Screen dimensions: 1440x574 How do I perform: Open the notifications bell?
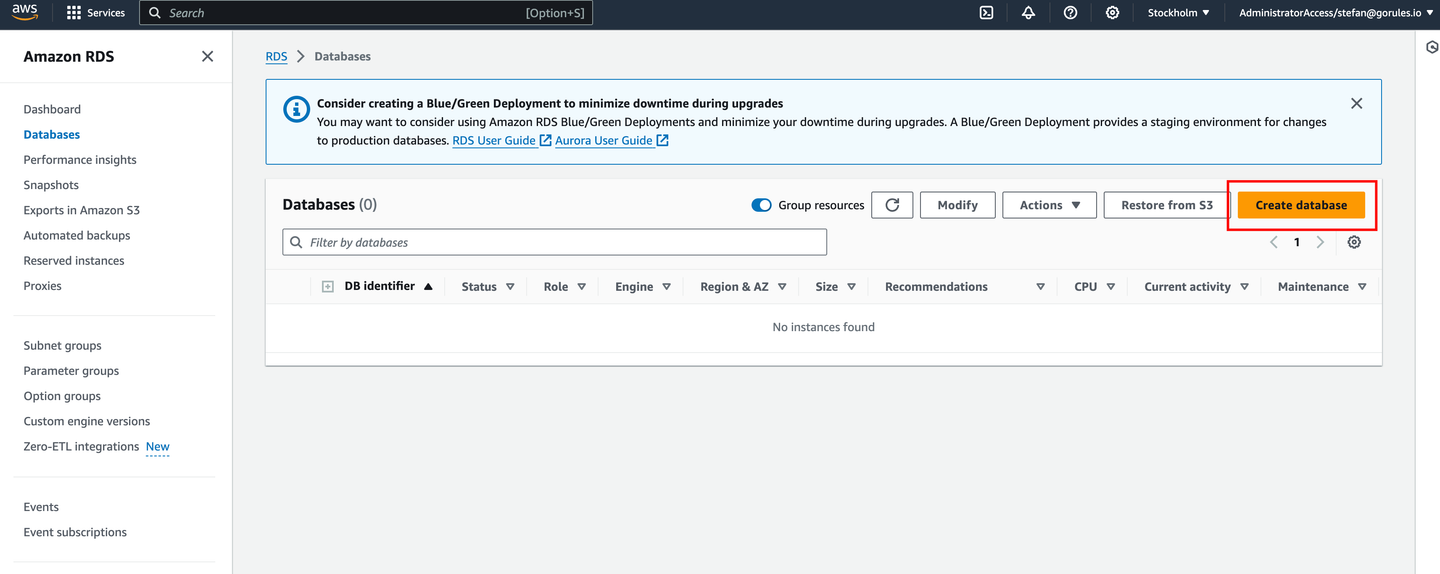click(x=1028, y=13)
